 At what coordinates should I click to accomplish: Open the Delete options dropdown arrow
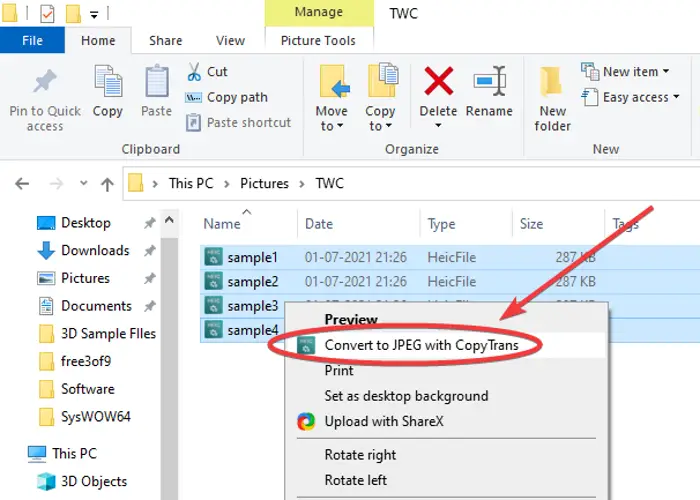click(438, 126)
